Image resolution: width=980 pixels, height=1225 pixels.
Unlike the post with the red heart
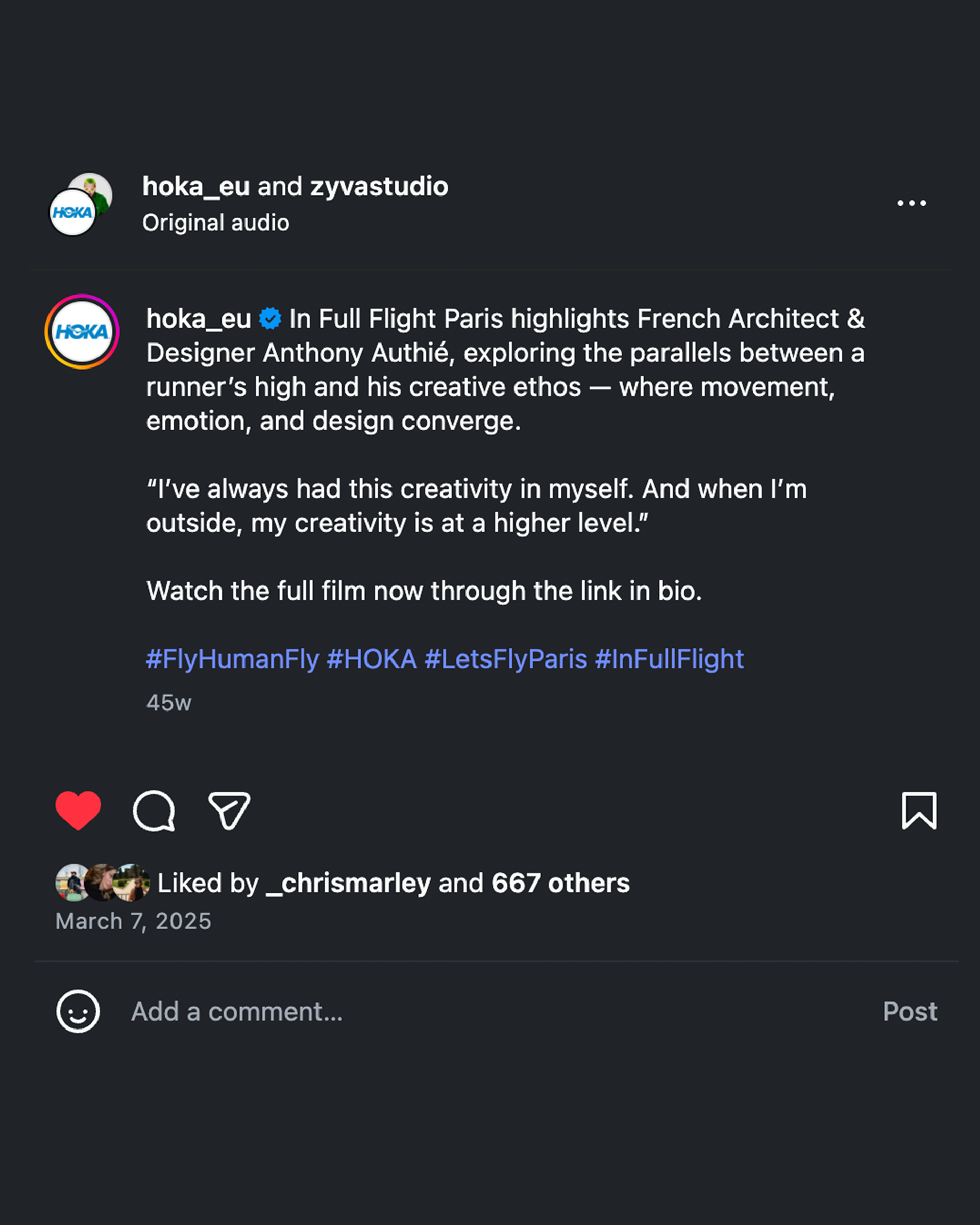tap(78, 810)
